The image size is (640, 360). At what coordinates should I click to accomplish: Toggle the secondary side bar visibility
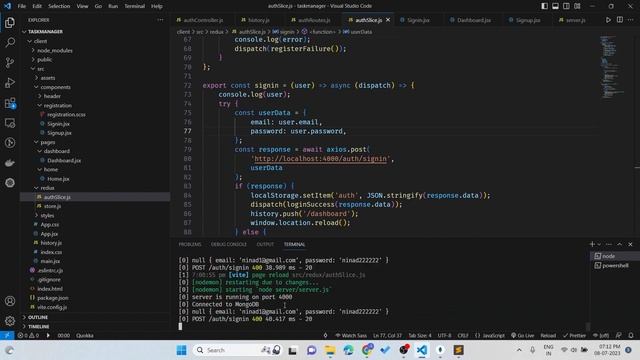567,6
